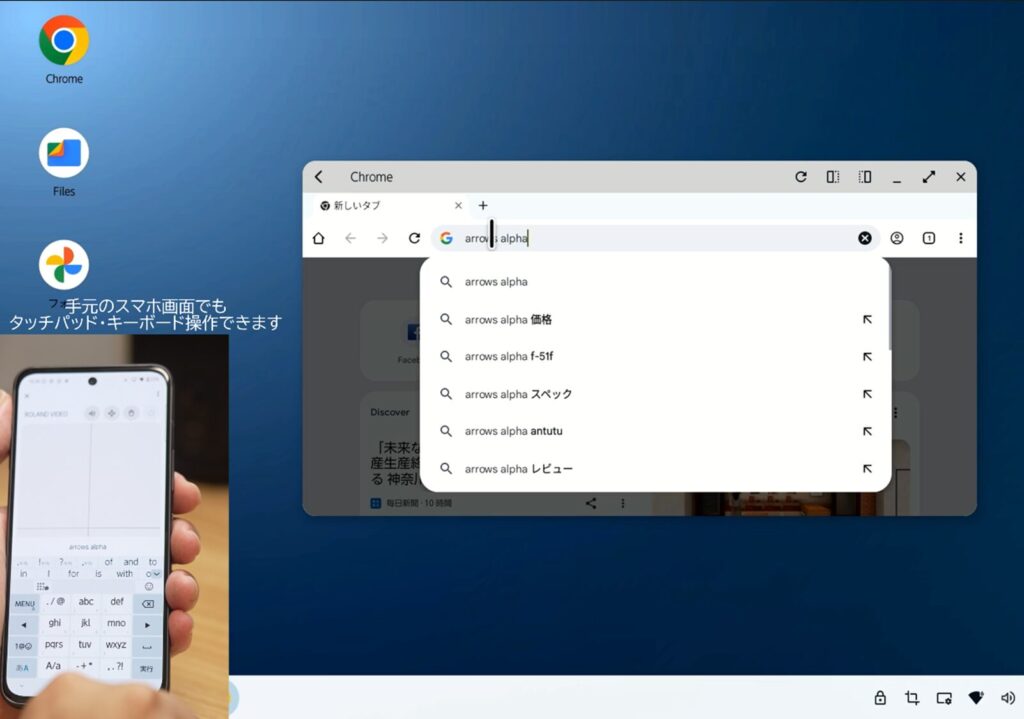Fill address bar with 'arrows alpha f-51f' arrow

pos(867,357)
